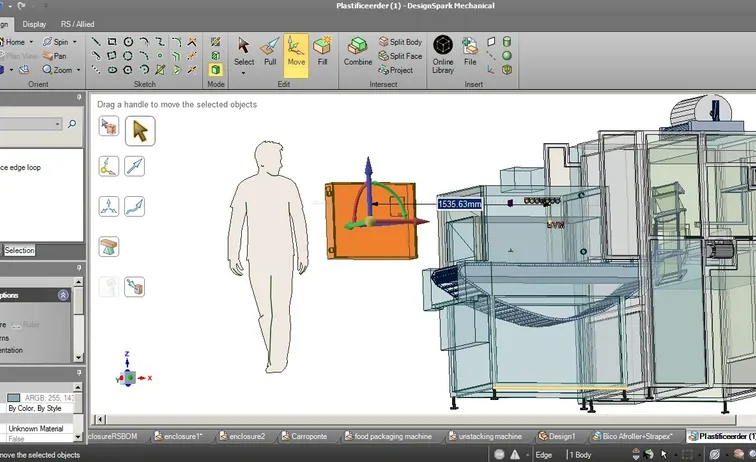Choose the Project tool in Intersect group
756x462 pixels.
pos(396,70)
